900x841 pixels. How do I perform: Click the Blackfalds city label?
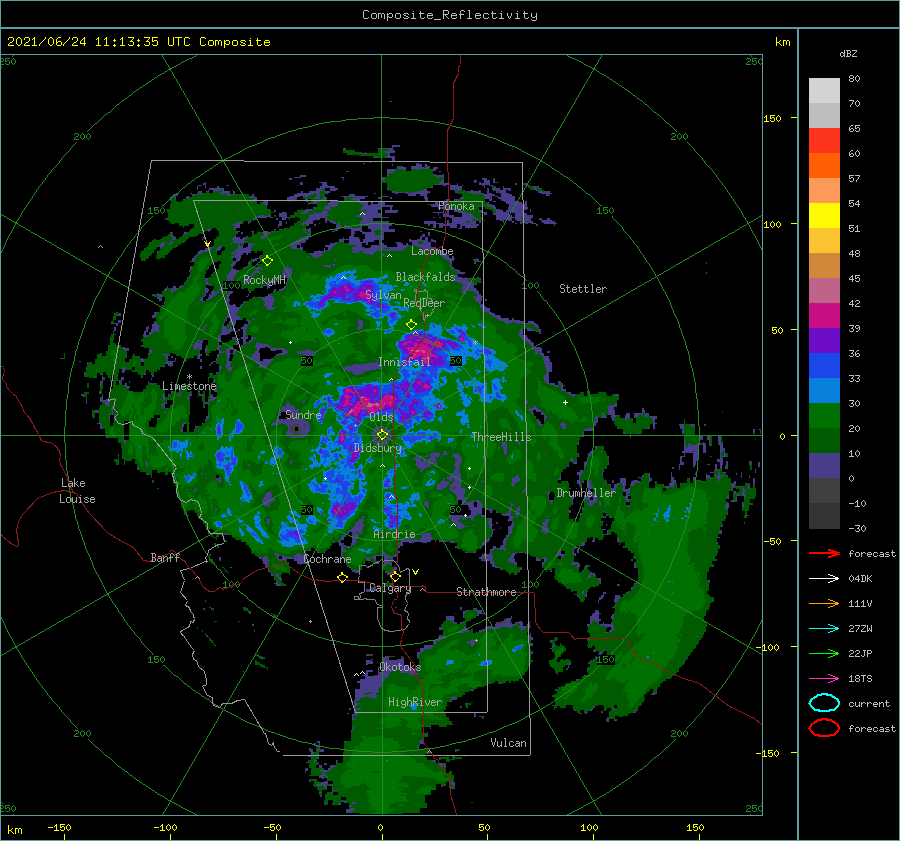click(425, 277)
